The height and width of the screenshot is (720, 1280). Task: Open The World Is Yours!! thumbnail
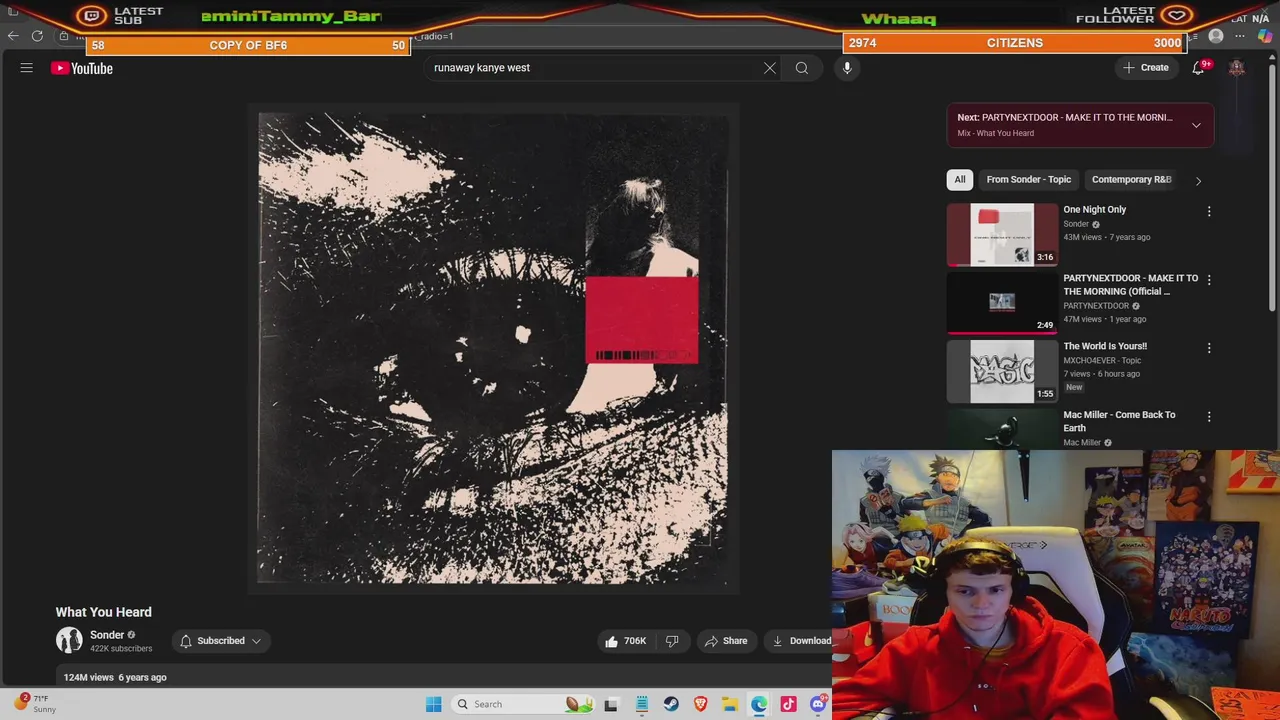point(1002,371)
